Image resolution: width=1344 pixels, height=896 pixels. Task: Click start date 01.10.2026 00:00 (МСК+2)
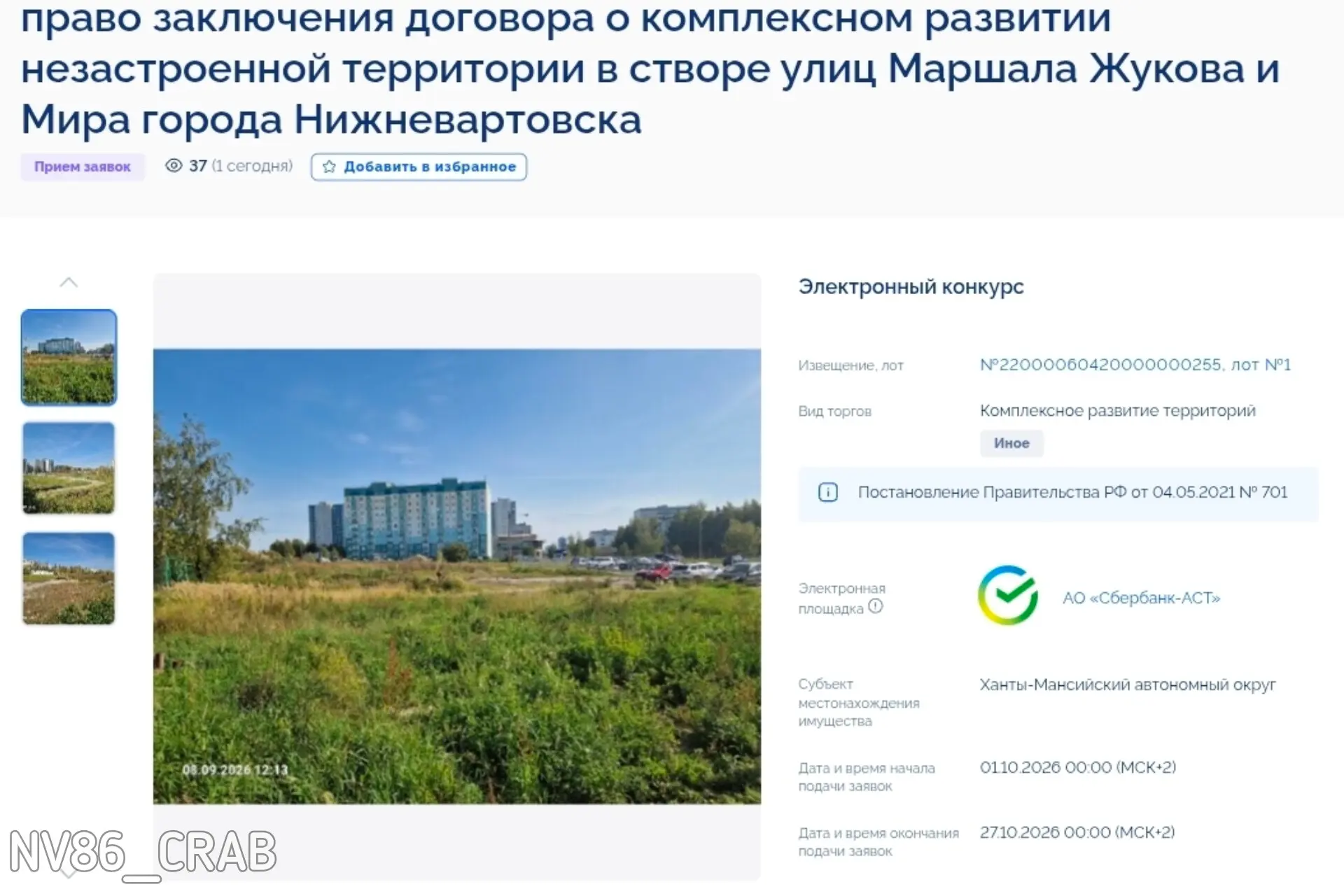coord(1078,767)
